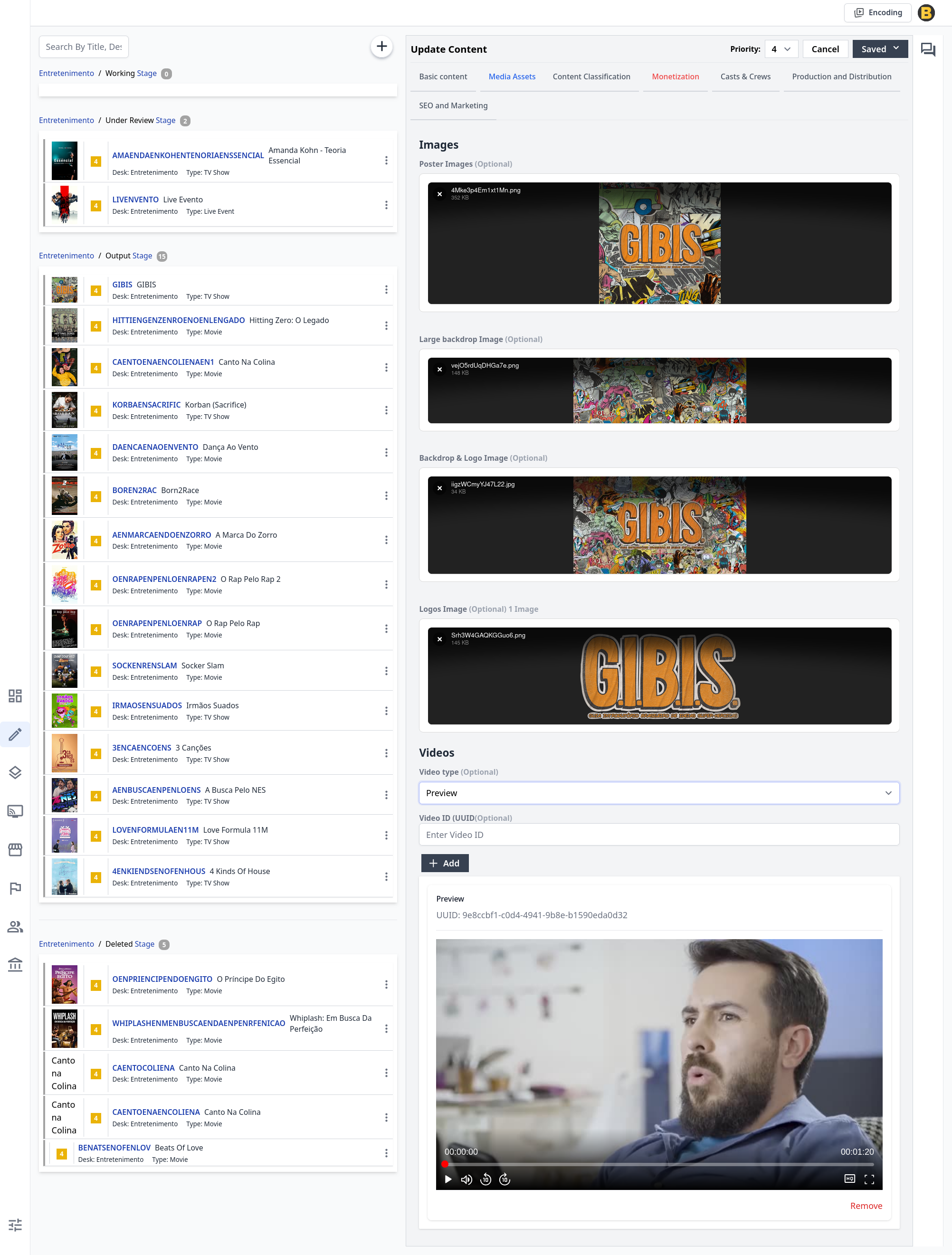
Task: Open the storefront icon in left sidebar
Action: (x=15, y=849)
